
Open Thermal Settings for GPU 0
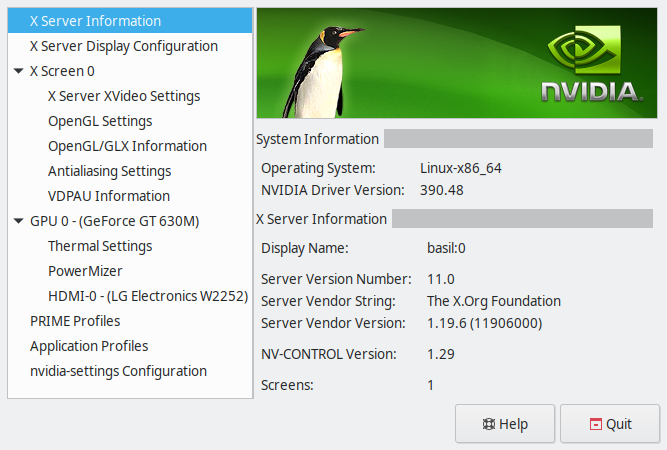point(100,246)
